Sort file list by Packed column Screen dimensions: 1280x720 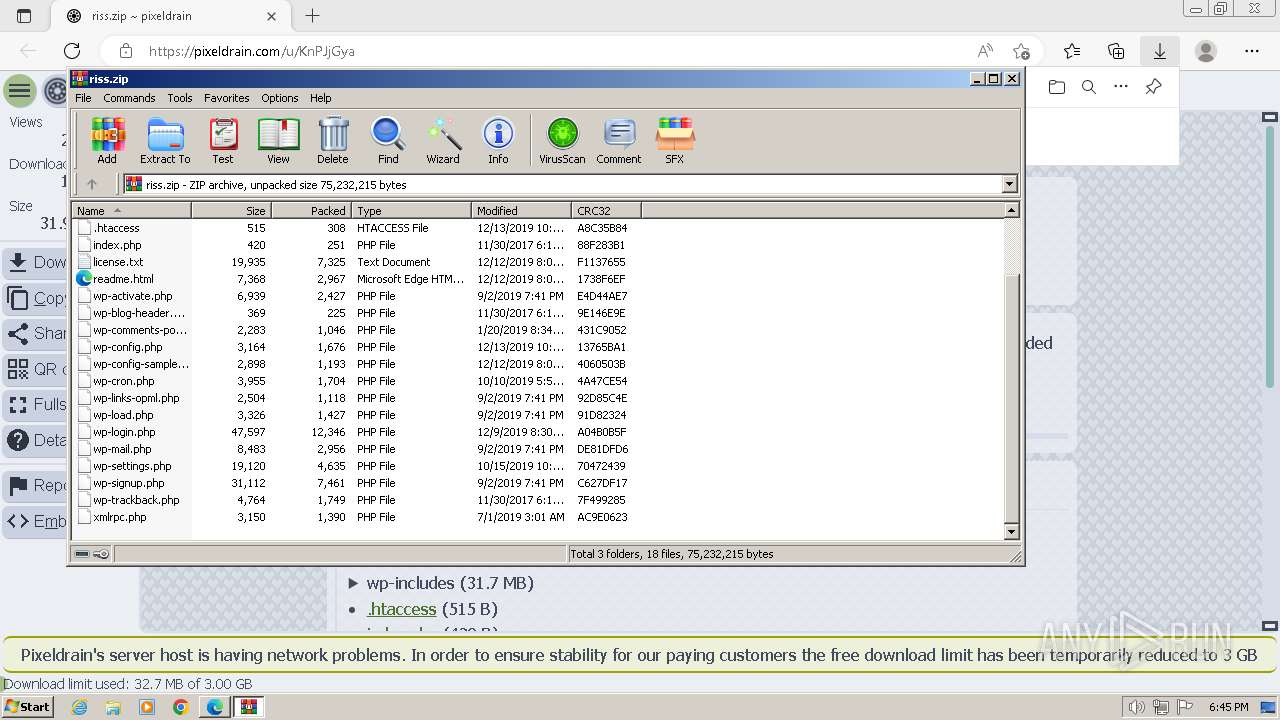pyautogui.click(x=311, y=210)
